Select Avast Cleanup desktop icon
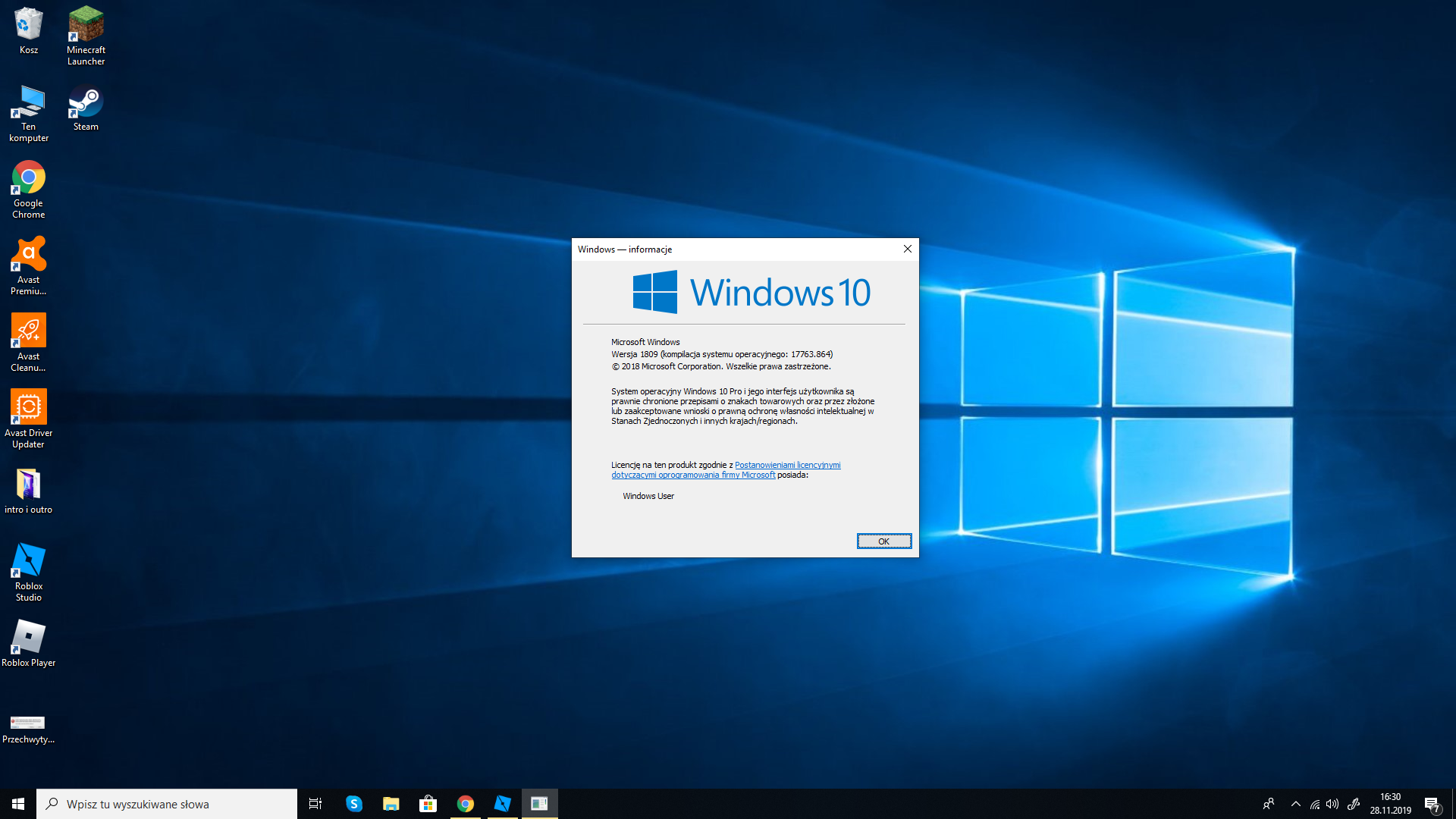The height and width of the screenshot is (819, 1456). [x=28, y=341]
